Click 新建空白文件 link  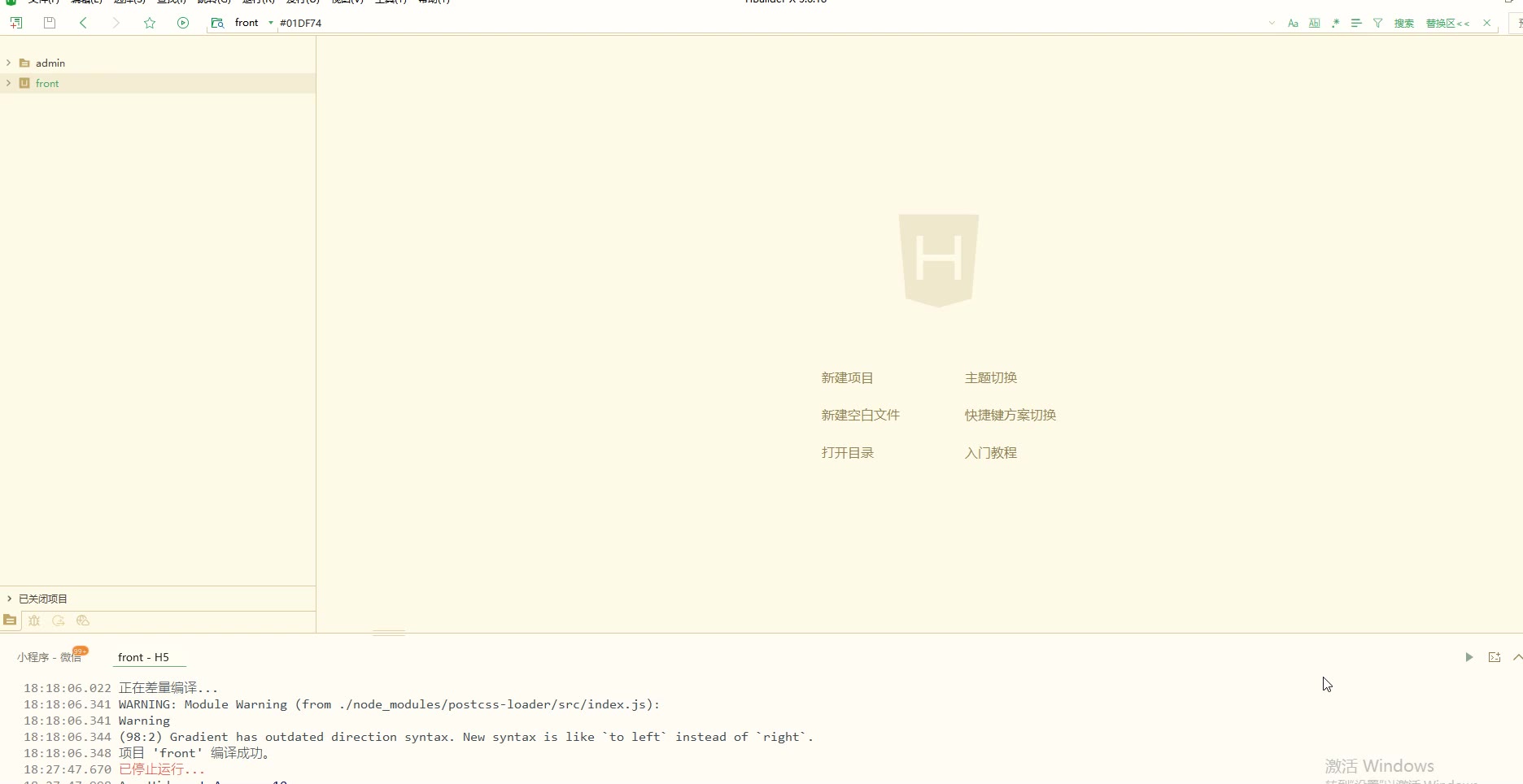[x=860, y=415]
